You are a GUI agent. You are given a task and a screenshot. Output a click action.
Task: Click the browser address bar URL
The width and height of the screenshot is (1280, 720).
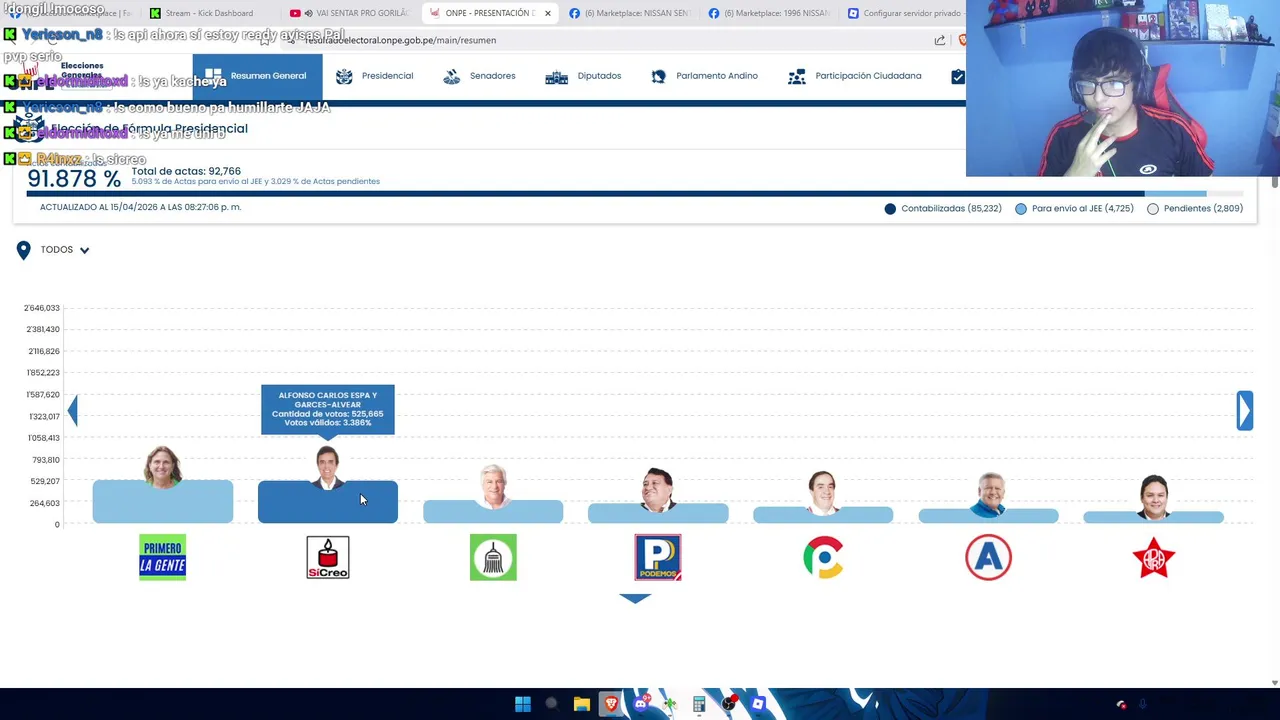[400, 40]
